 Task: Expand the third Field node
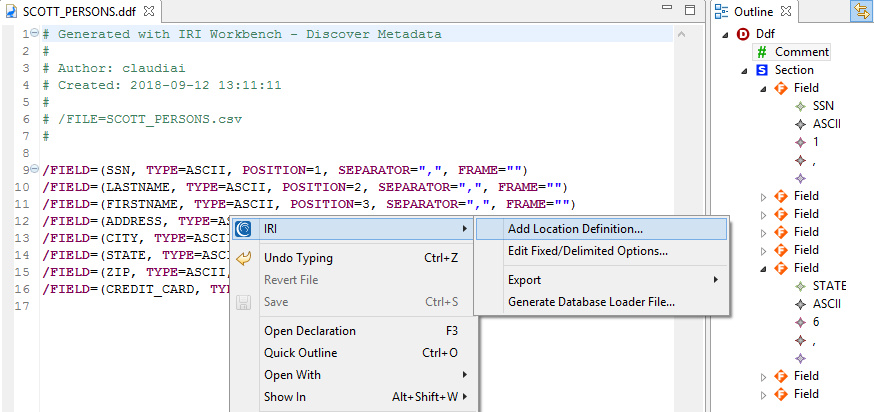[764, 214]
